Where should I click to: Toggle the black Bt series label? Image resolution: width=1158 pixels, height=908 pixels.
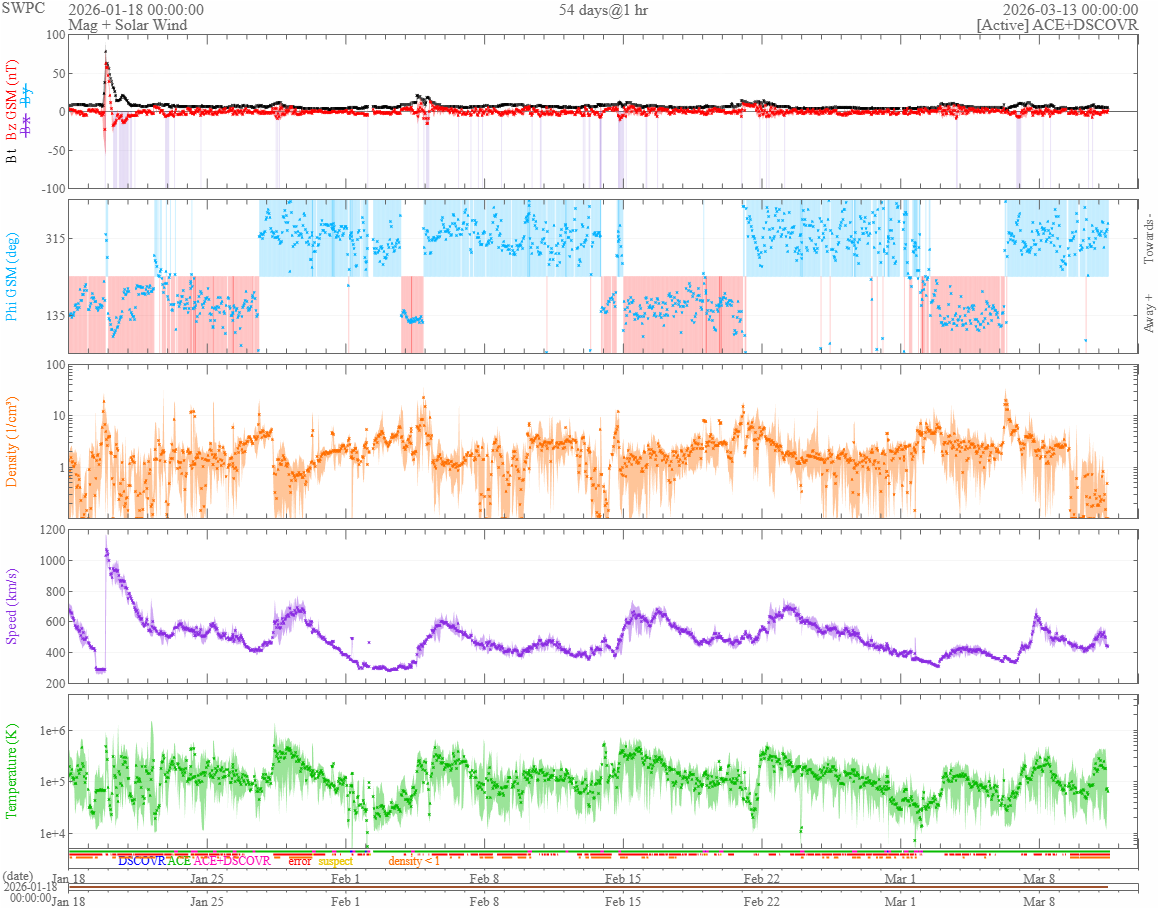12,156
